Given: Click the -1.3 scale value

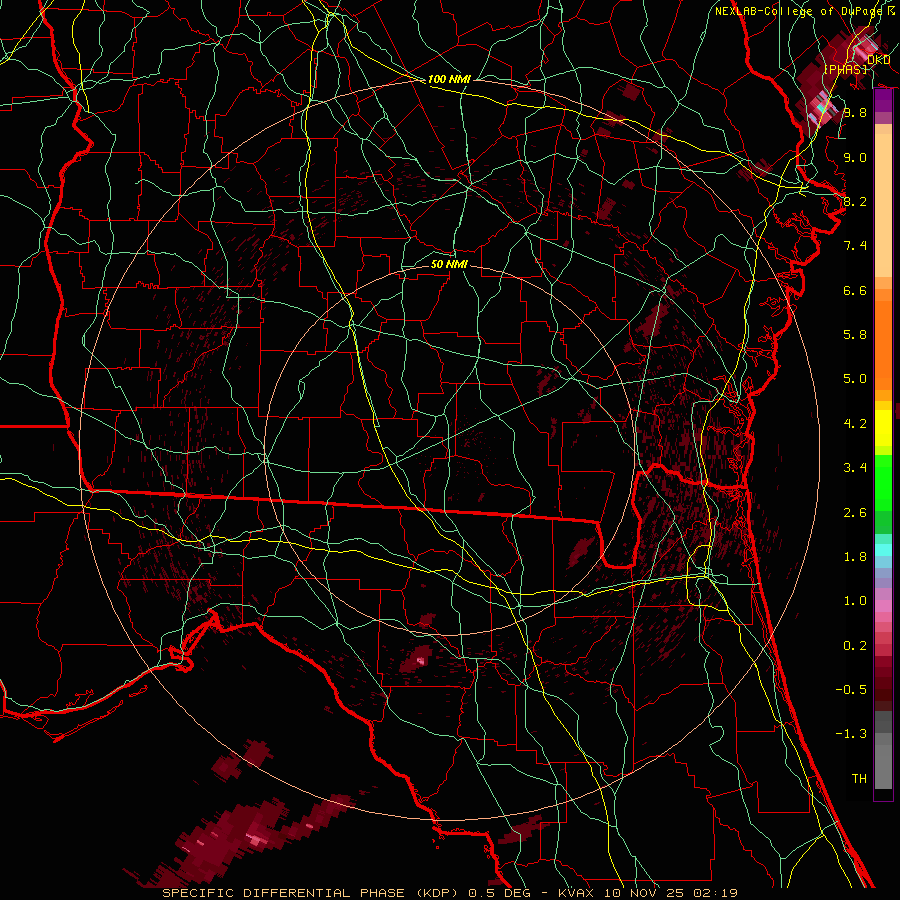Looking at the screenshot, I should [x=851, y=734].
